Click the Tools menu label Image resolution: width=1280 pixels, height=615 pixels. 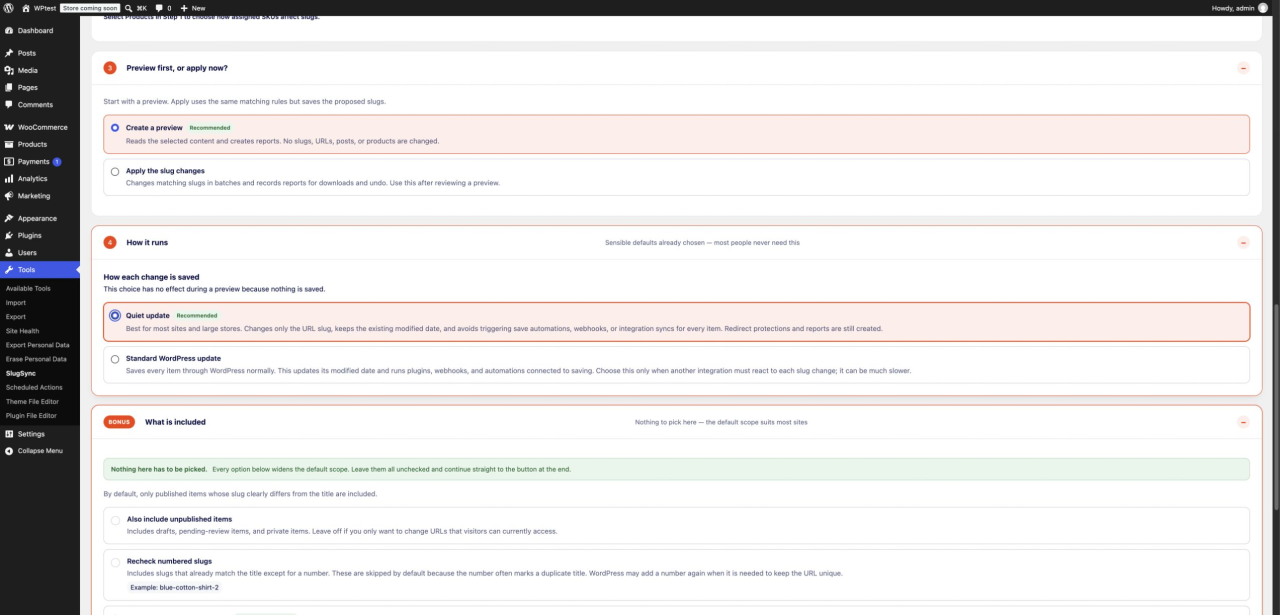point(26,270)
